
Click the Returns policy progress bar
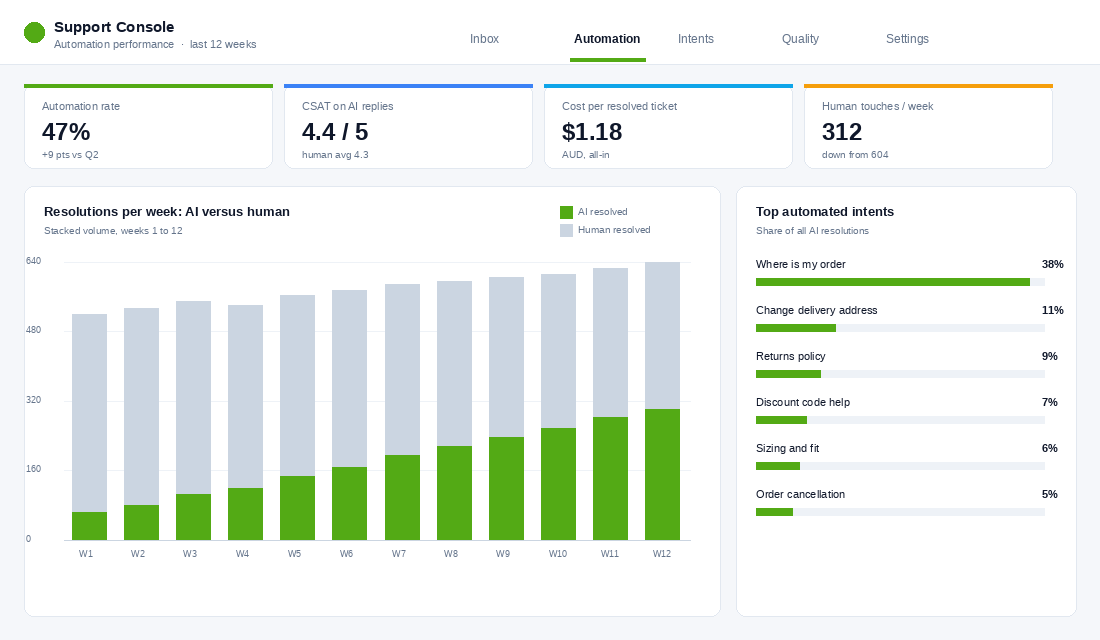point(900,374)
